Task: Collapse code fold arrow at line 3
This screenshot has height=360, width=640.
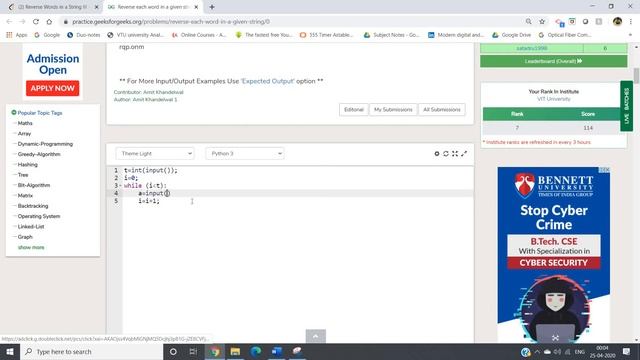Action: [x=121, y=186]
